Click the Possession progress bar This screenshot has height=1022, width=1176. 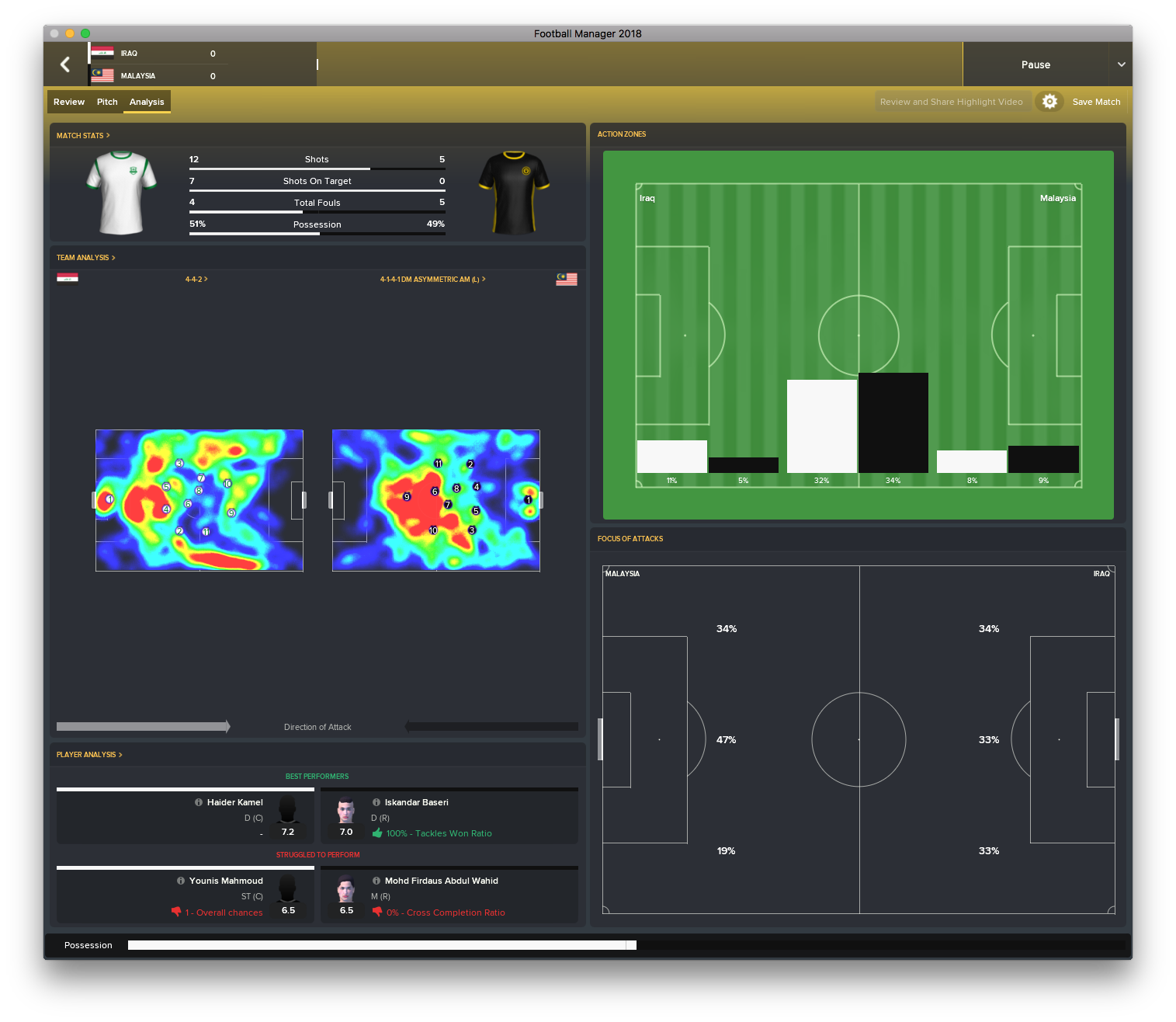(626, 945)
